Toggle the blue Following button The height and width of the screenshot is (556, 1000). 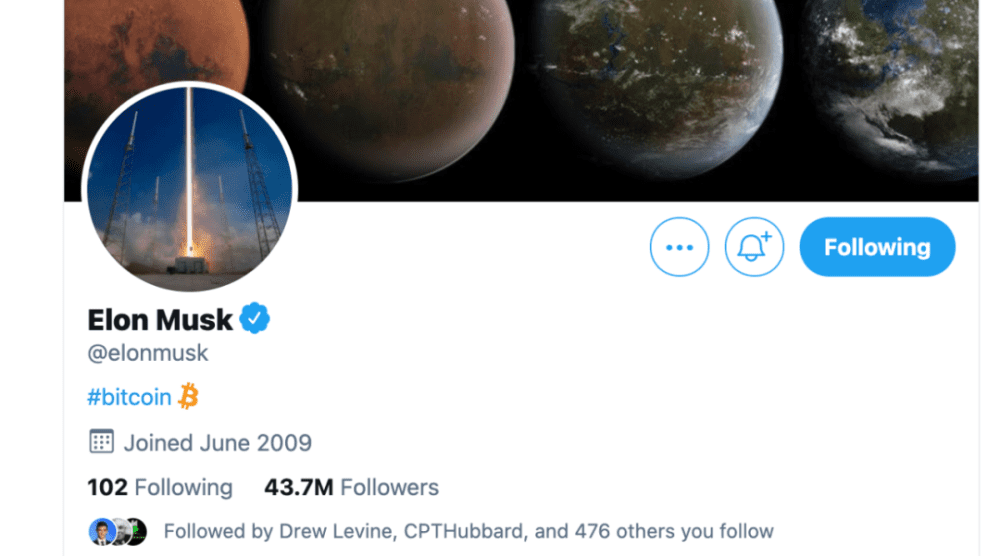pos(877,247)
